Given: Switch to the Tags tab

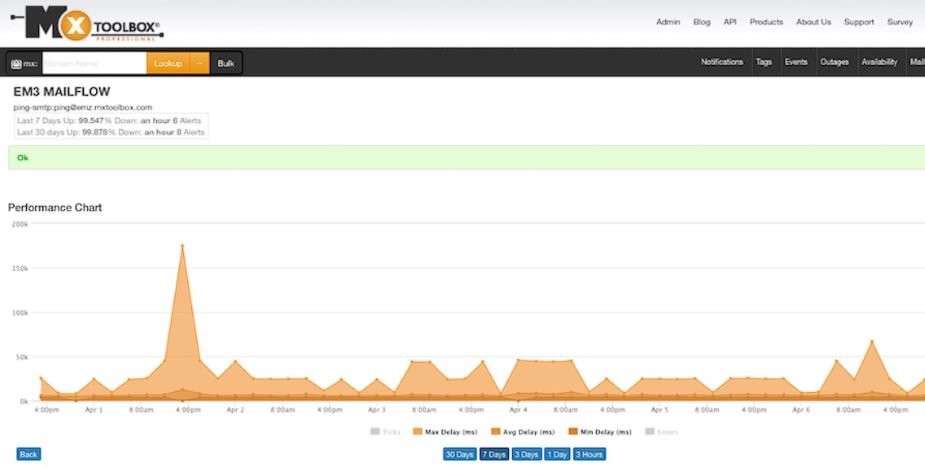Looking at the screenshot, I should coord(763,62).
